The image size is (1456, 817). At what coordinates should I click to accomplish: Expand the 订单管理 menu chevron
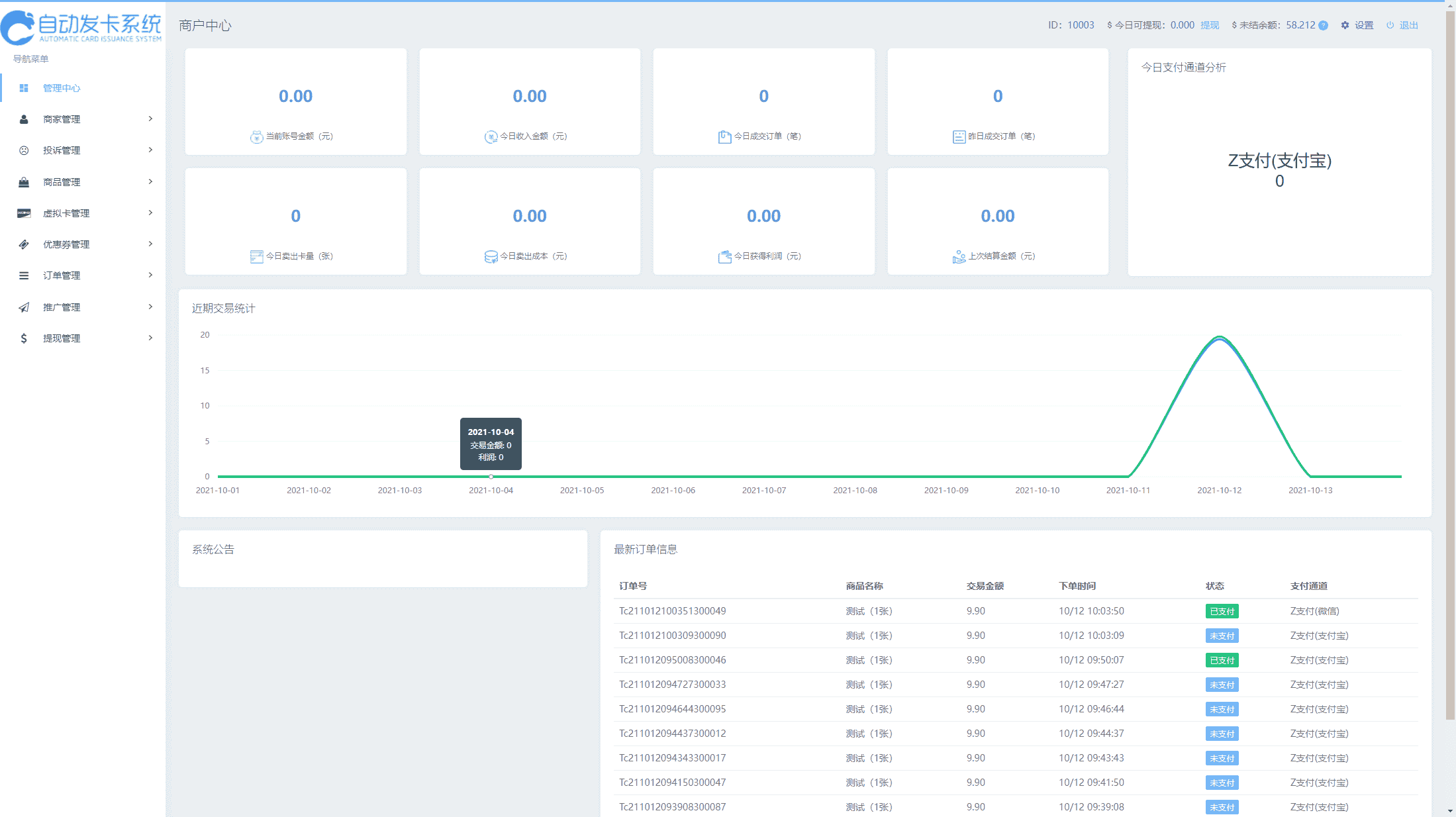coord(150,275)
